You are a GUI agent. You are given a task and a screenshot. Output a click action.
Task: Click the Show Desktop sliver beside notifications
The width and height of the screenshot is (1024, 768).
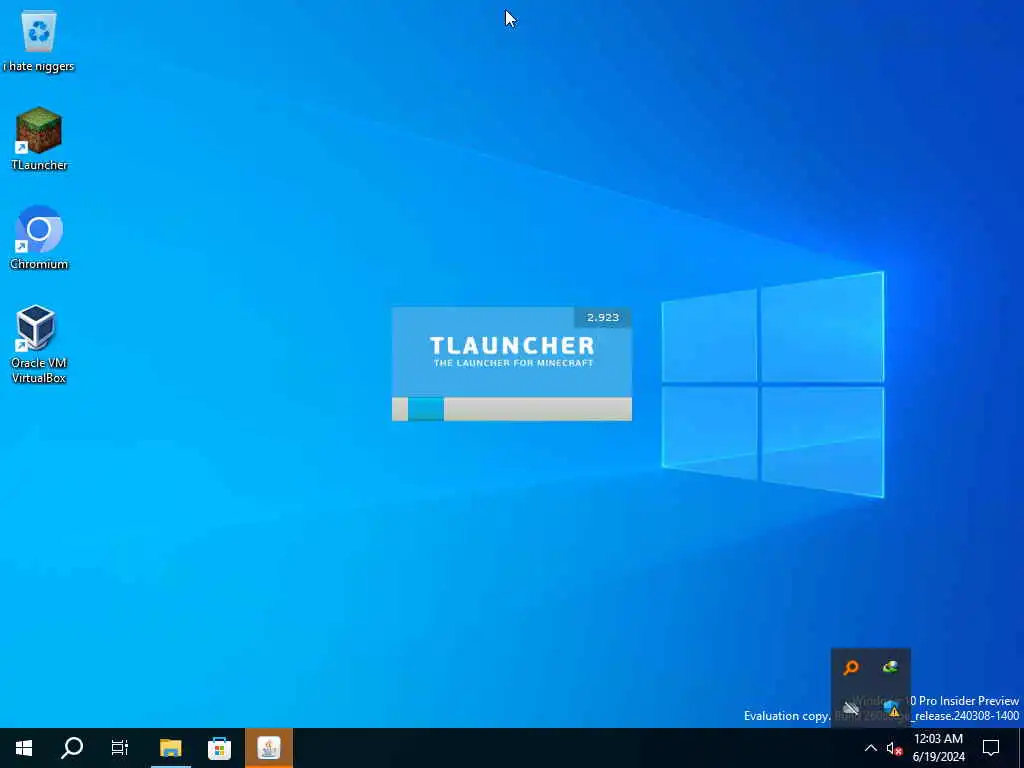(x=1021, y=748)
